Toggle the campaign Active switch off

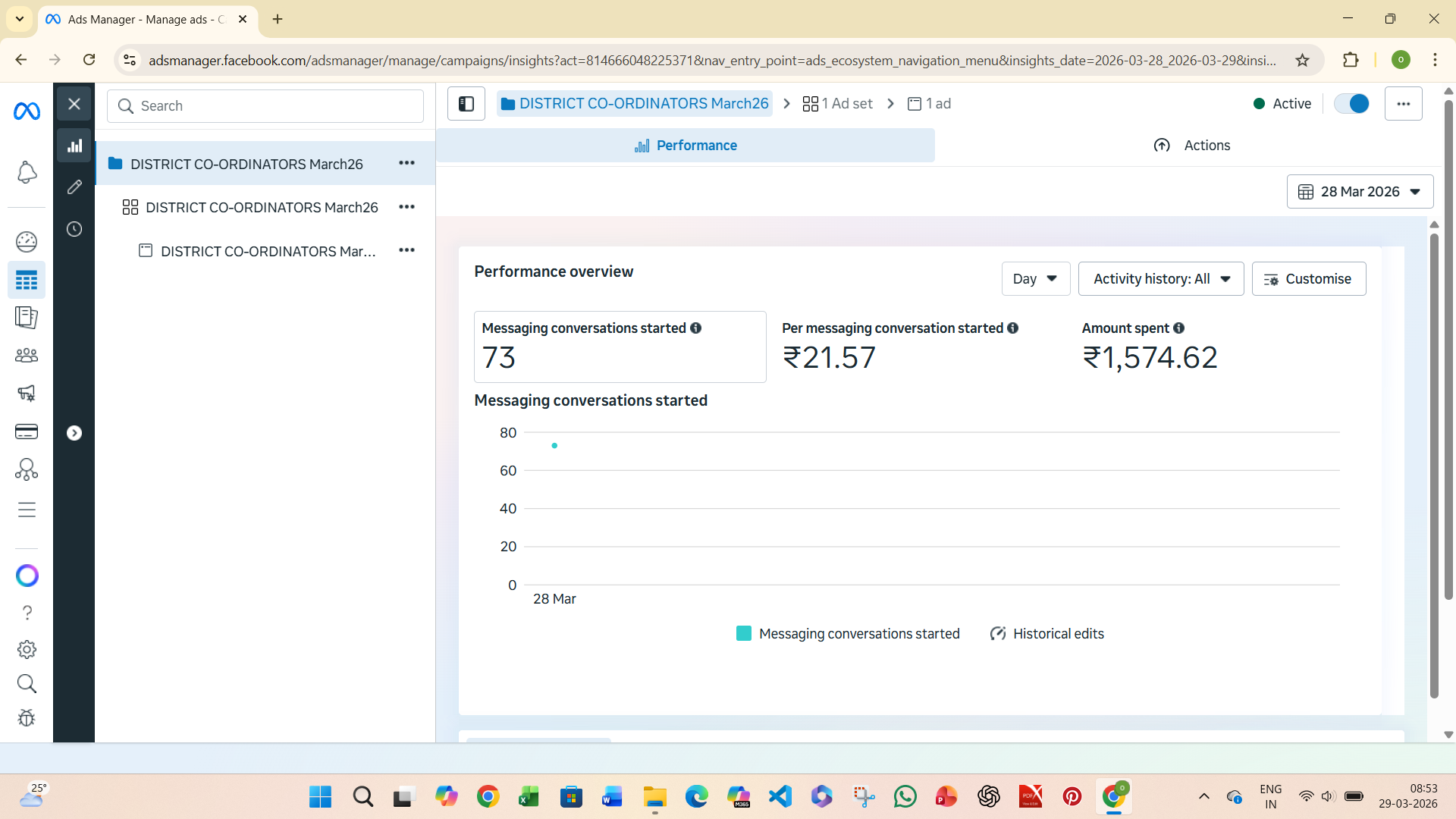[x=1351, y=104]
